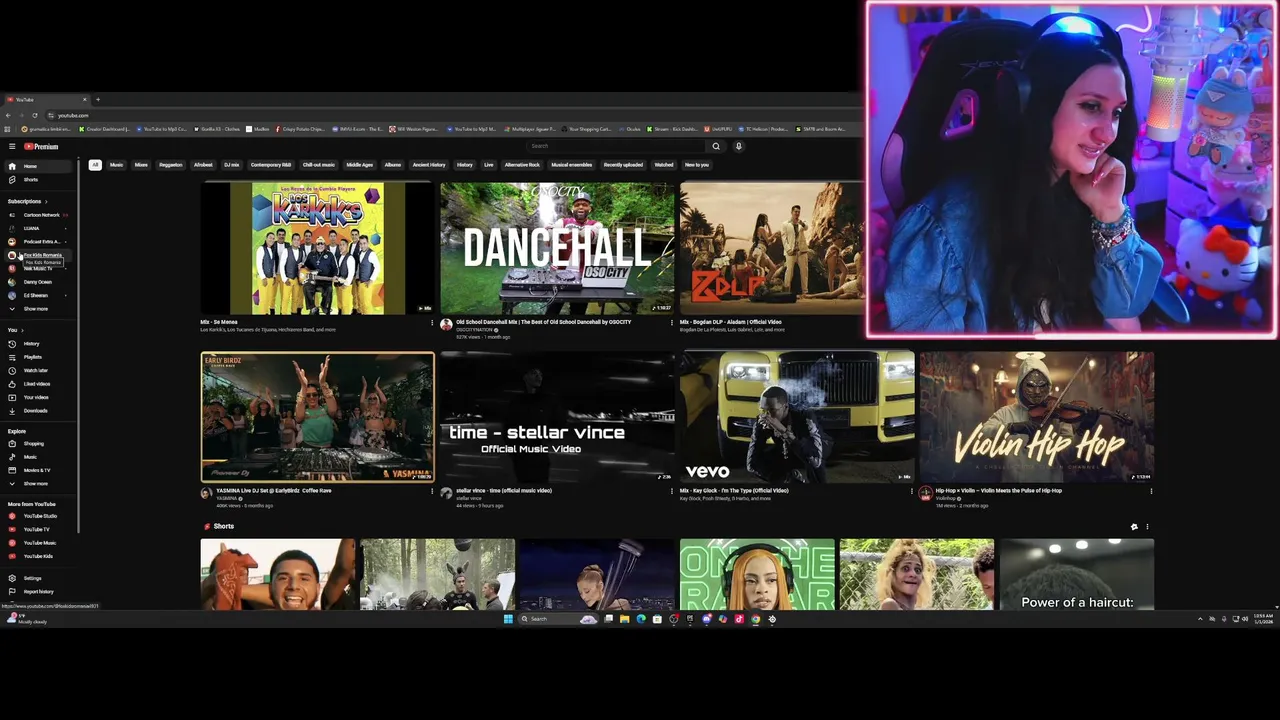The height and width of the screenshot is (720, 1280).
Task: Open Fox Kids Romania subscription
Action: click(40, 255)
